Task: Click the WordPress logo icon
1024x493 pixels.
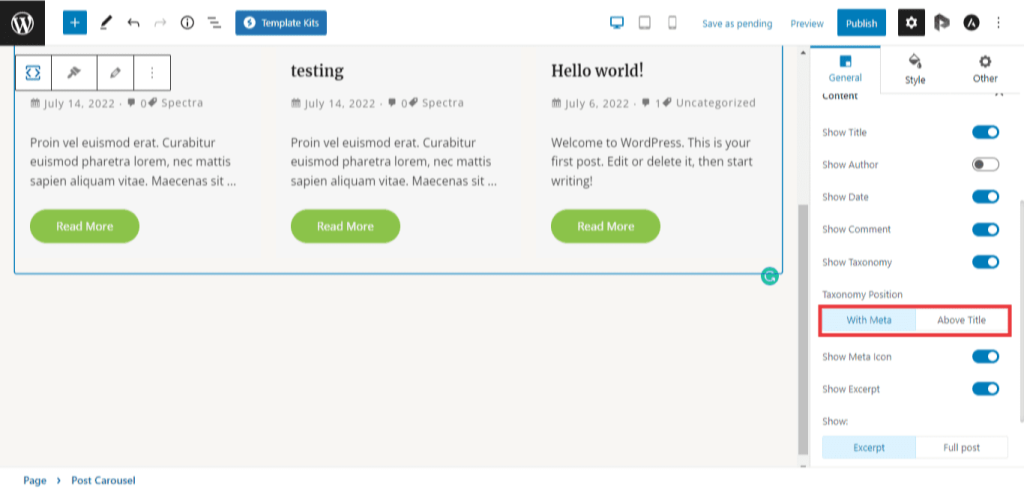Action: (x=22, y=22)
